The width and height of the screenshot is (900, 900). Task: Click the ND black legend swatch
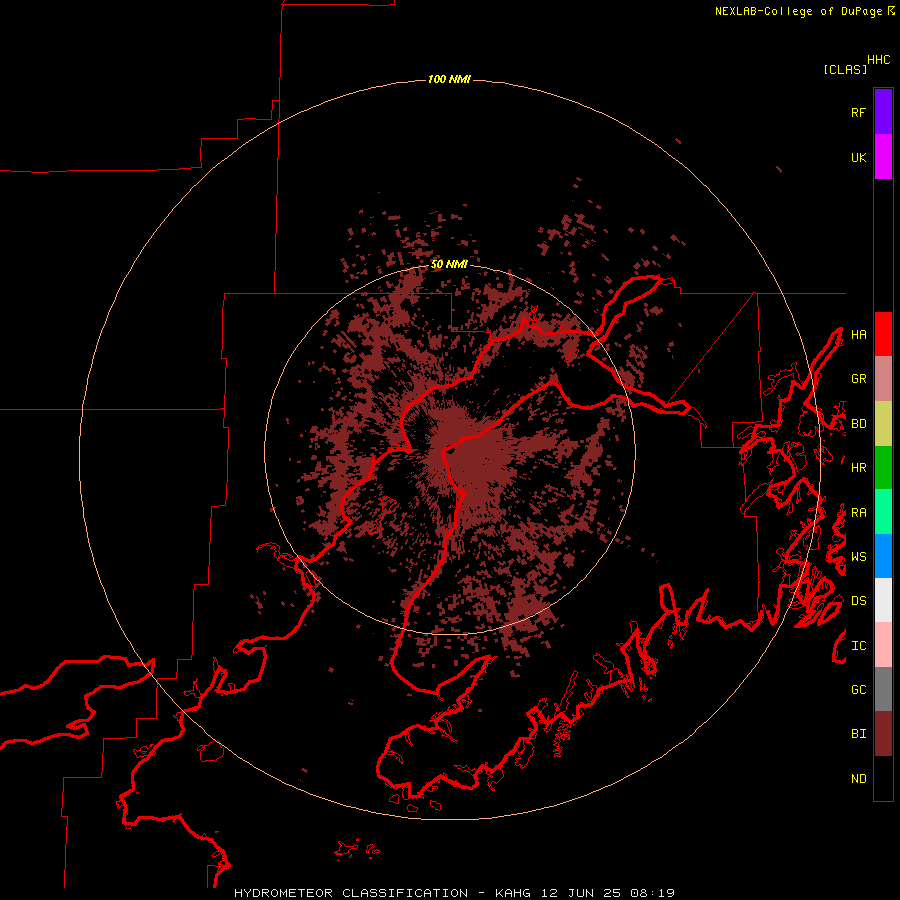point(883,778)
